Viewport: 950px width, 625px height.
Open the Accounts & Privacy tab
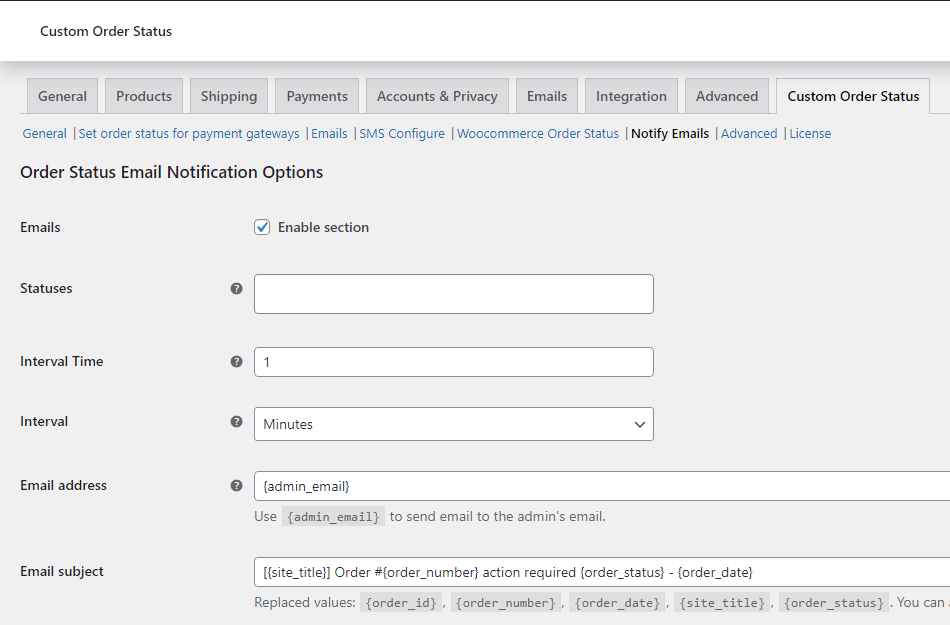pyautogui.click(x=437, y=95)
